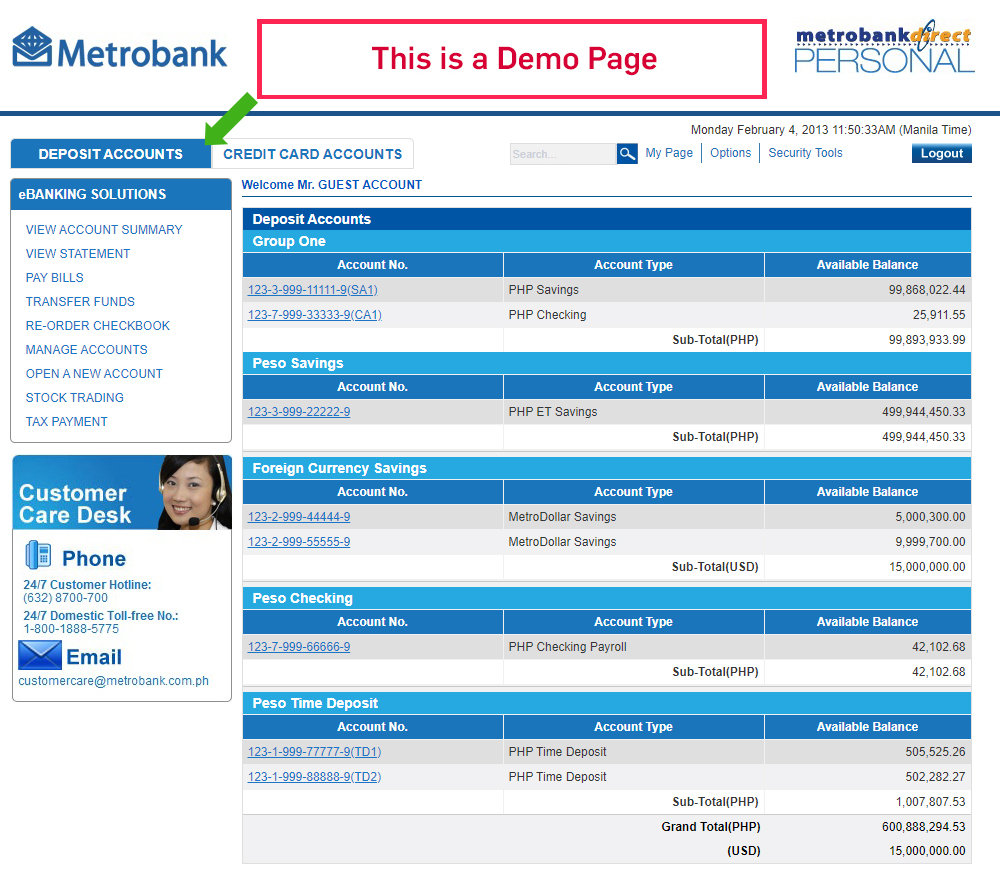Click the PHP Checking Payroll cell
1000x884 pixels.
click(x=633, y=647)
